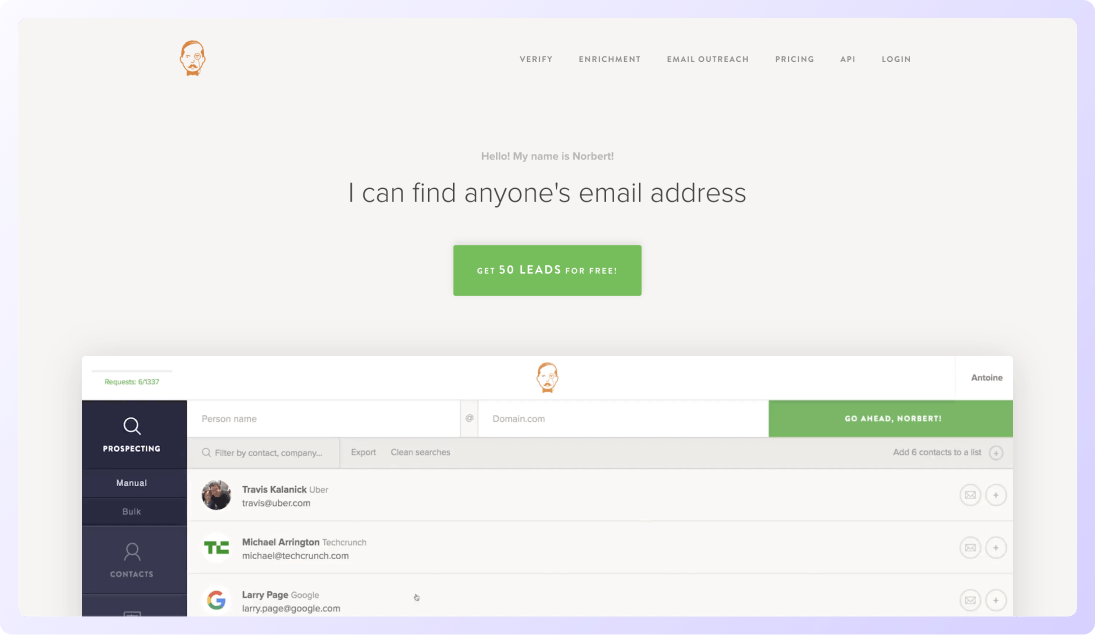
Task: Open the Contacts section in the sidebar
Action: (132, 560)
